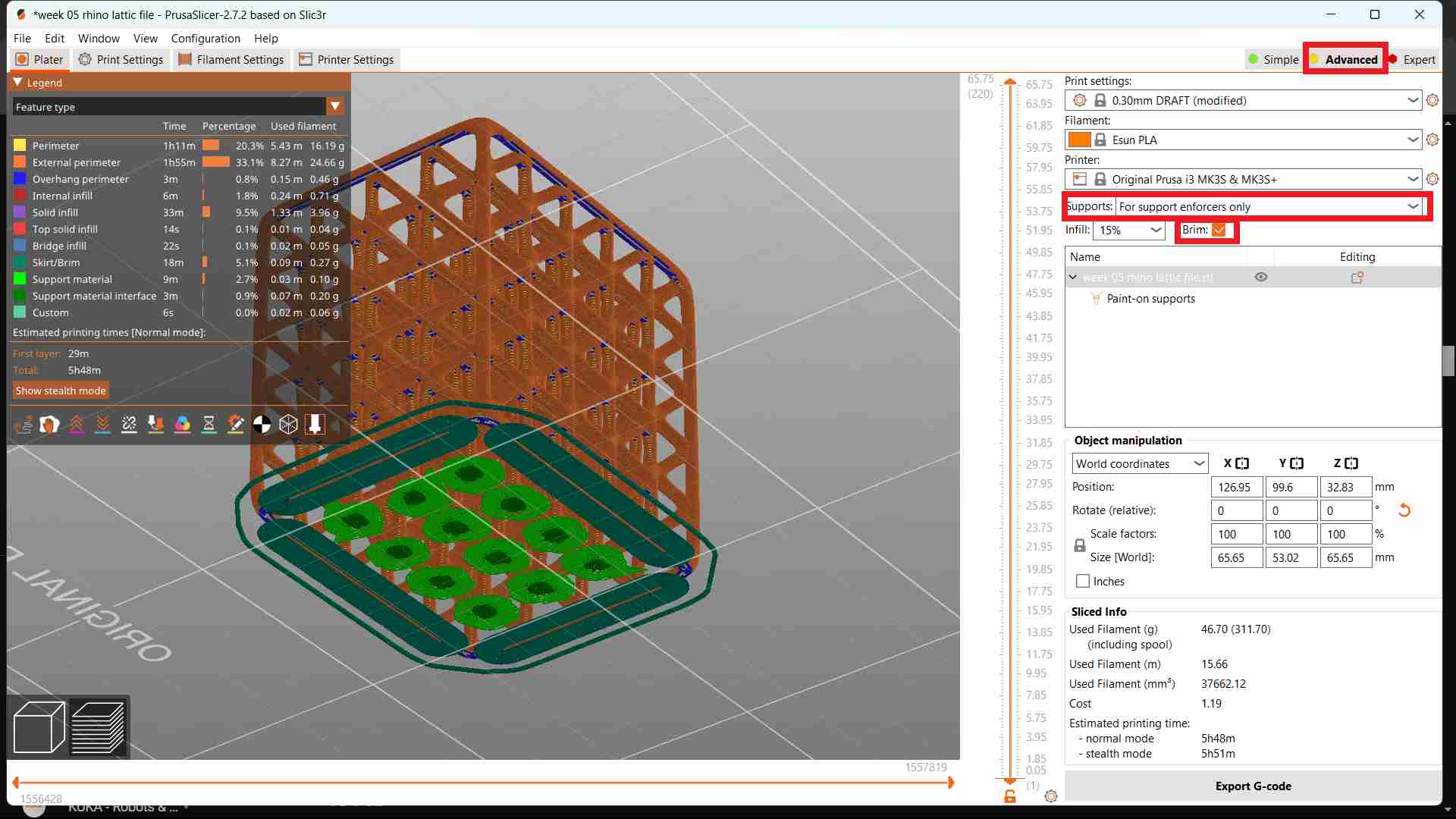Enable the Inches checkbox
Screen dimensions: 1456x819
pyautogui.click(x=1083, y=581)
